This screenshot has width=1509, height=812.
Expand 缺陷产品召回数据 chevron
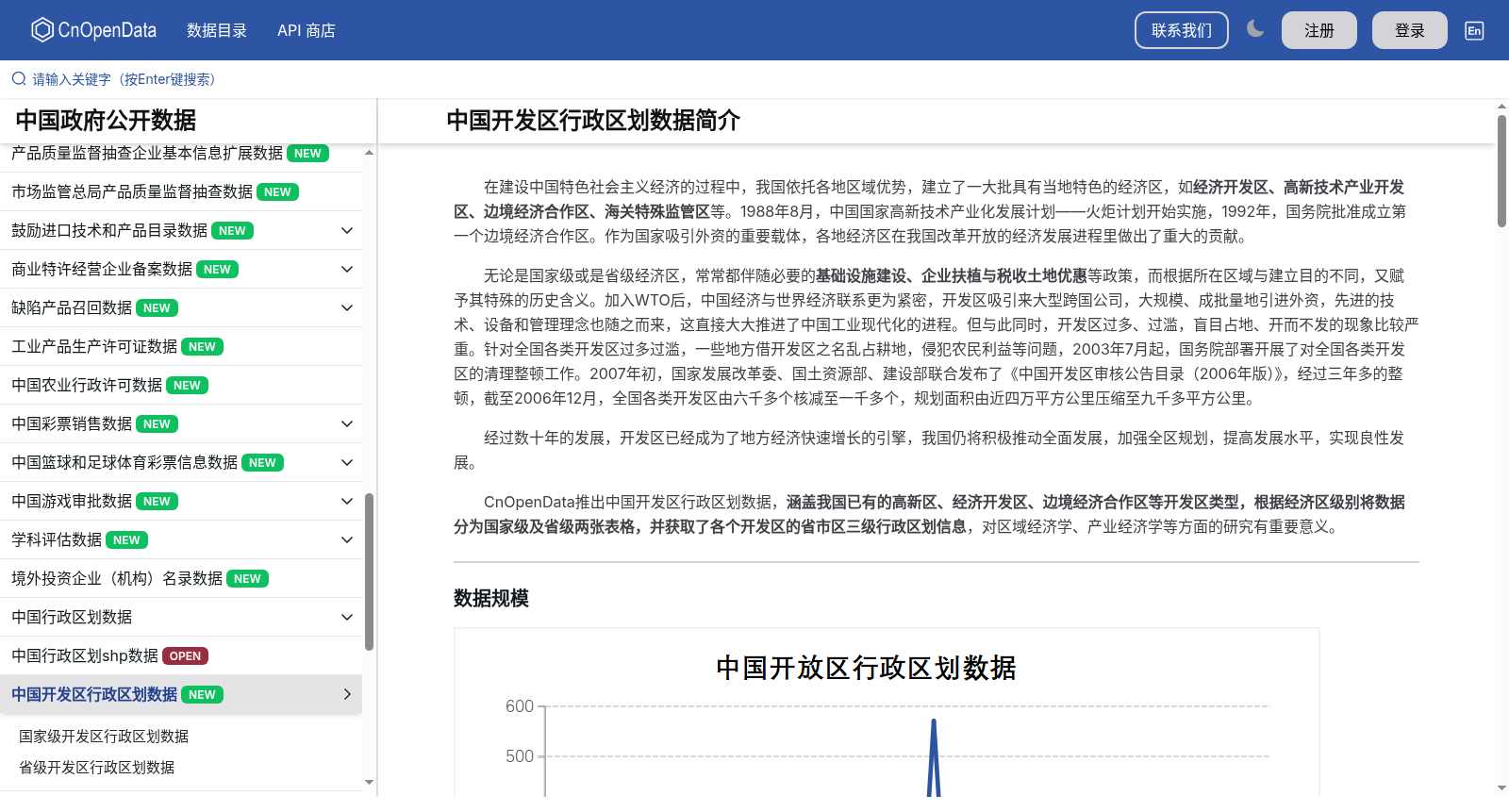[x=347, y=308]
